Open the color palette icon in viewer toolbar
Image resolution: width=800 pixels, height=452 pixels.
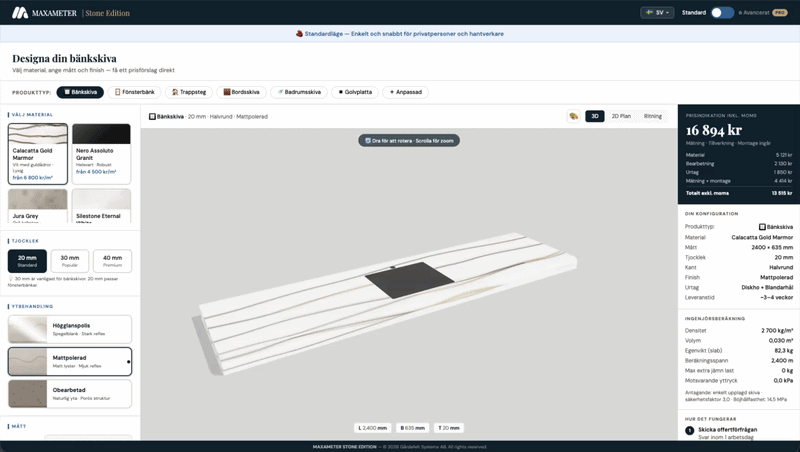[x=573, y=116]
